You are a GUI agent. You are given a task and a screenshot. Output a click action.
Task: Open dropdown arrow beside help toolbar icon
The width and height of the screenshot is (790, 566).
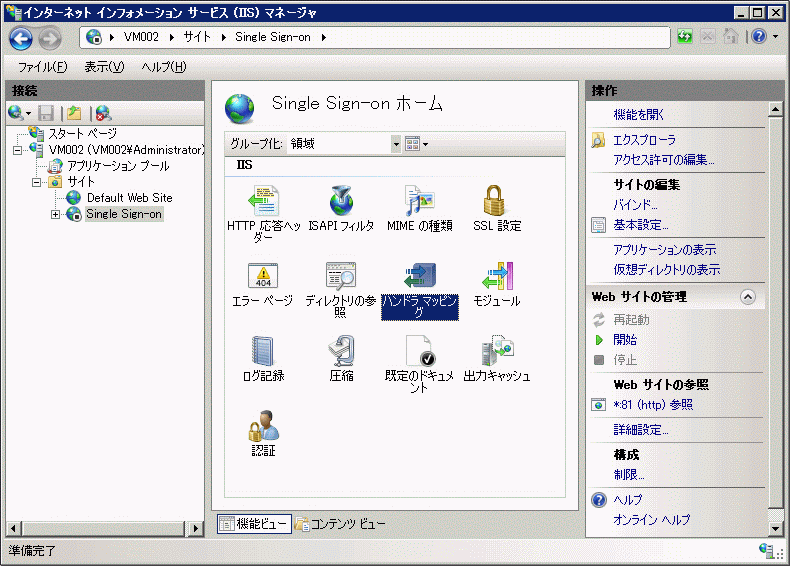tap(776, 37)
